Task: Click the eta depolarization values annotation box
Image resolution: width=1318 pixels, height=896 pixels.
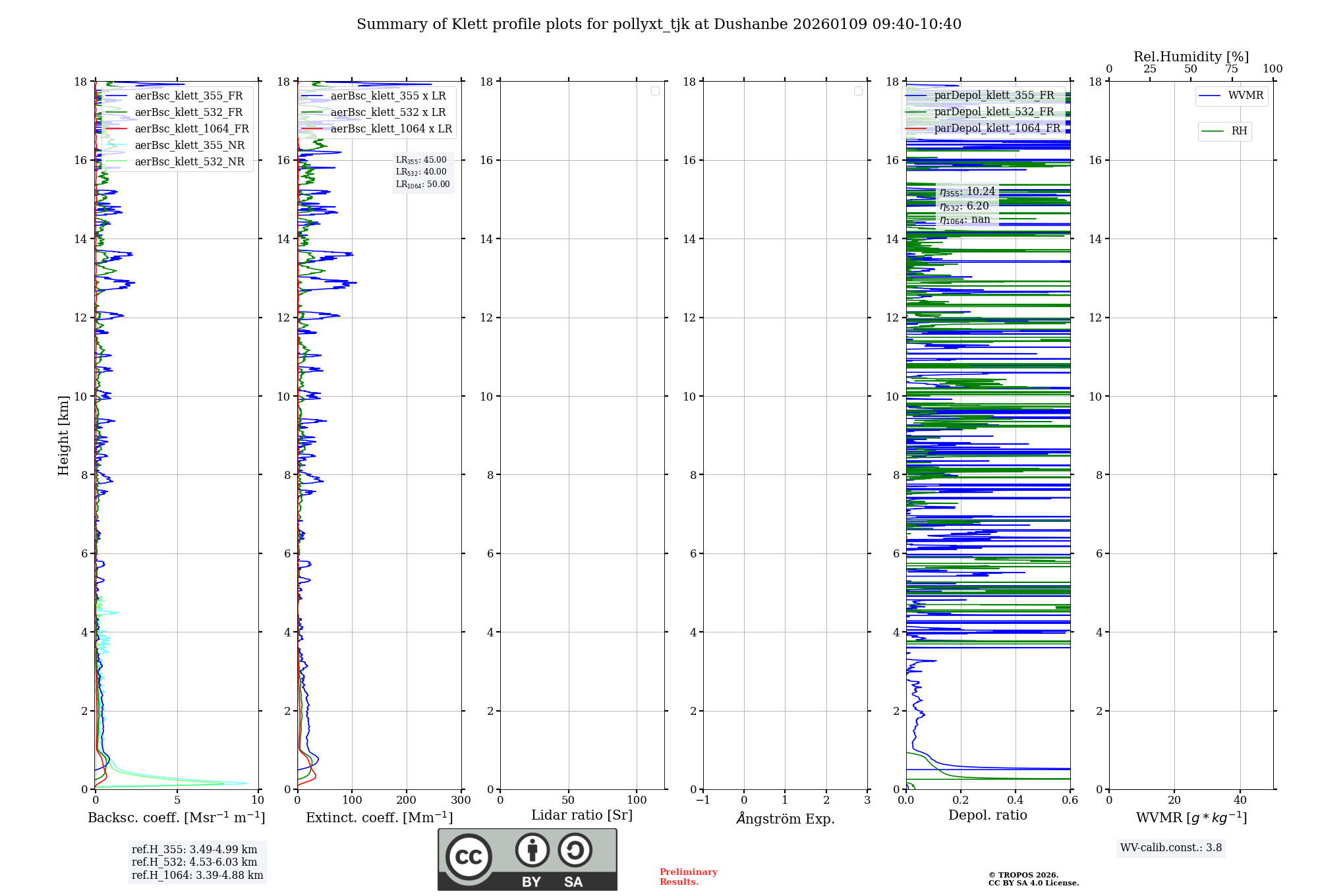Action: pyautogui.click(x=967, y=205)
